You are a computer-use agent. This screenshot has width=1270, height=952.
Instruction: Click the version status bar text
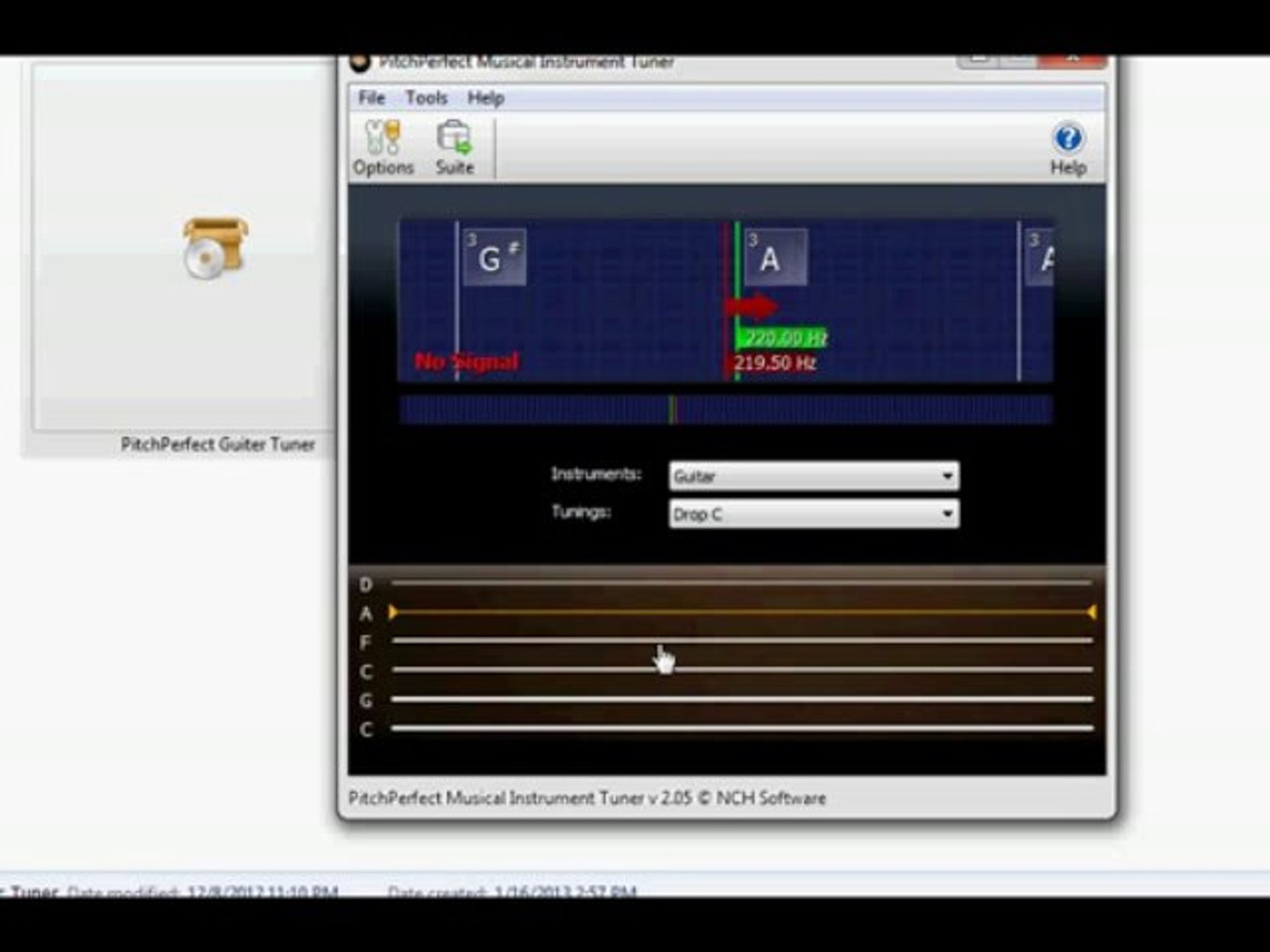point(587,798)
